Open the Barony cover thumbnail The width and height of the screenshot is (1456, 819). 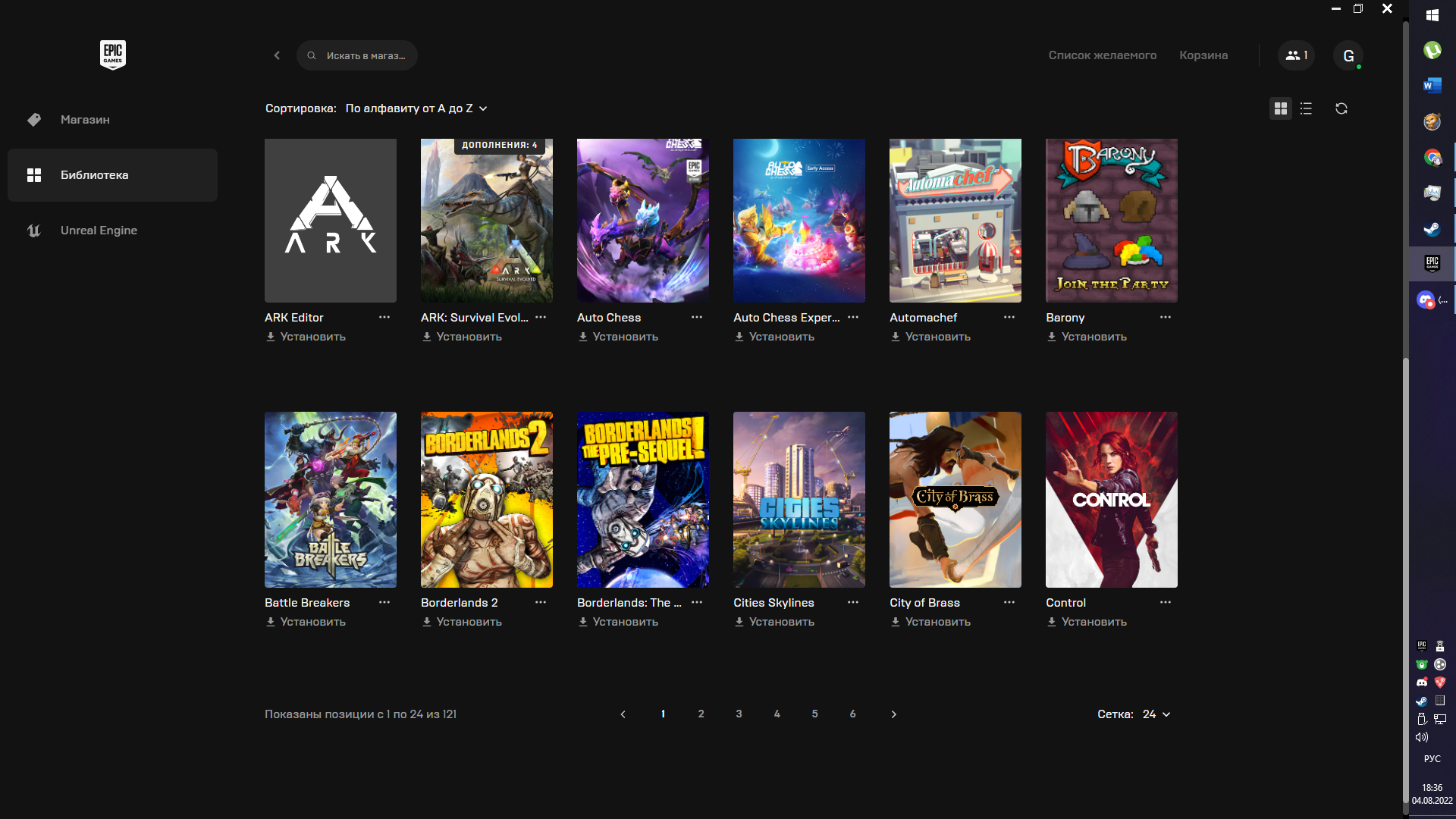(1112, 221)
